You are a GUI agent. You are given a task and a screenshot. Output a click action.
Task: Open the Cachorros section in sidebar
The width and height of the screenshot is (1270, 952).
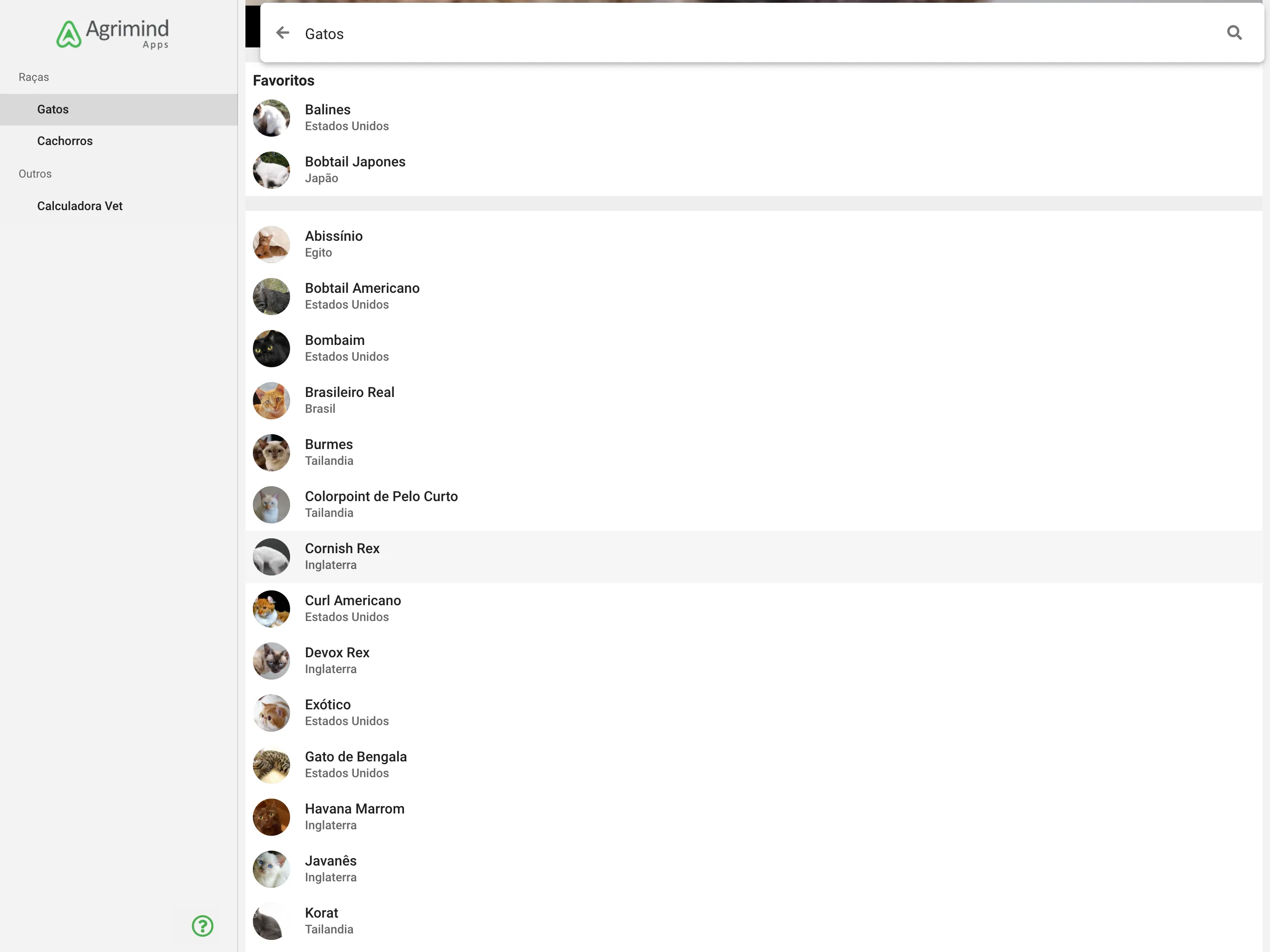coord(64,141)
